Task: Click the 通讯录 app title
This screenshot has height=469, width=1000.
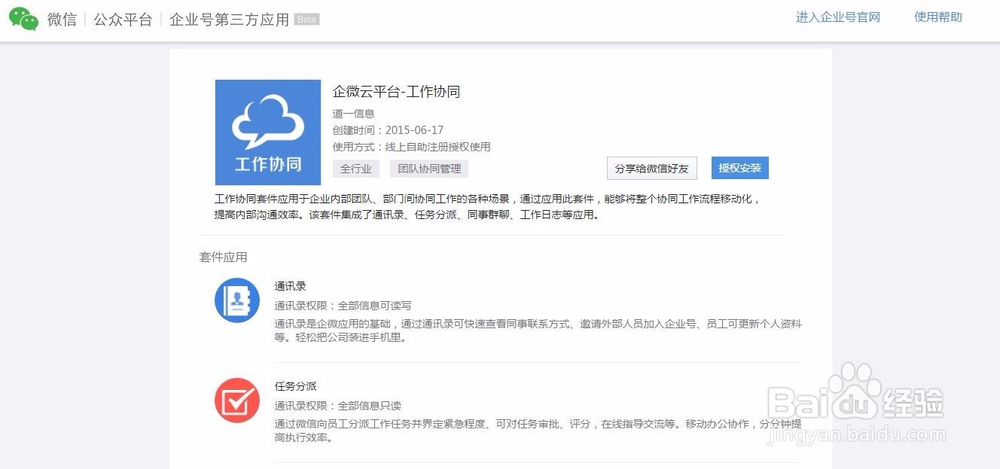Action: 290,286
